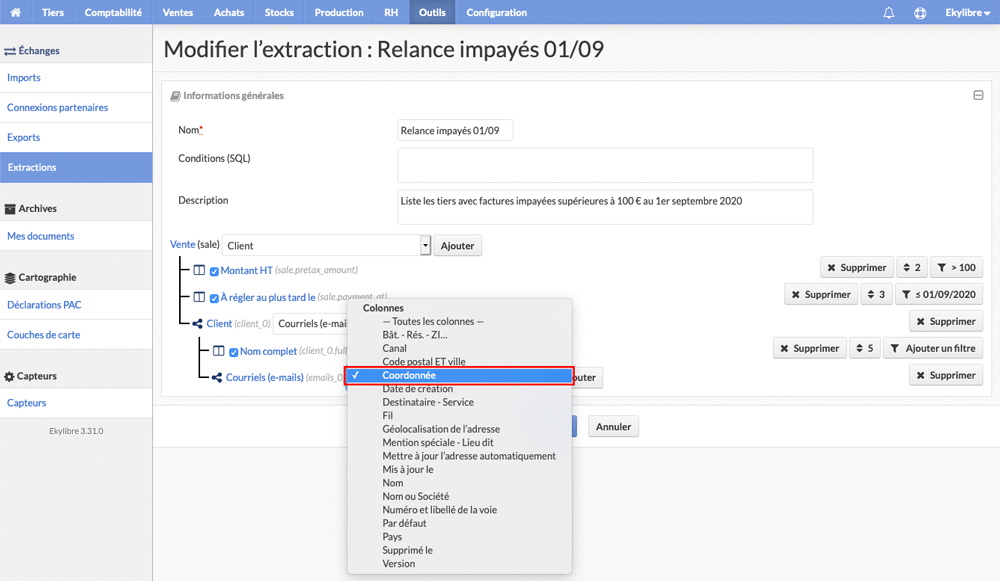Remove the Nom complet column
The width and height of the screenshot is (1000, 581).
point(810,348)
